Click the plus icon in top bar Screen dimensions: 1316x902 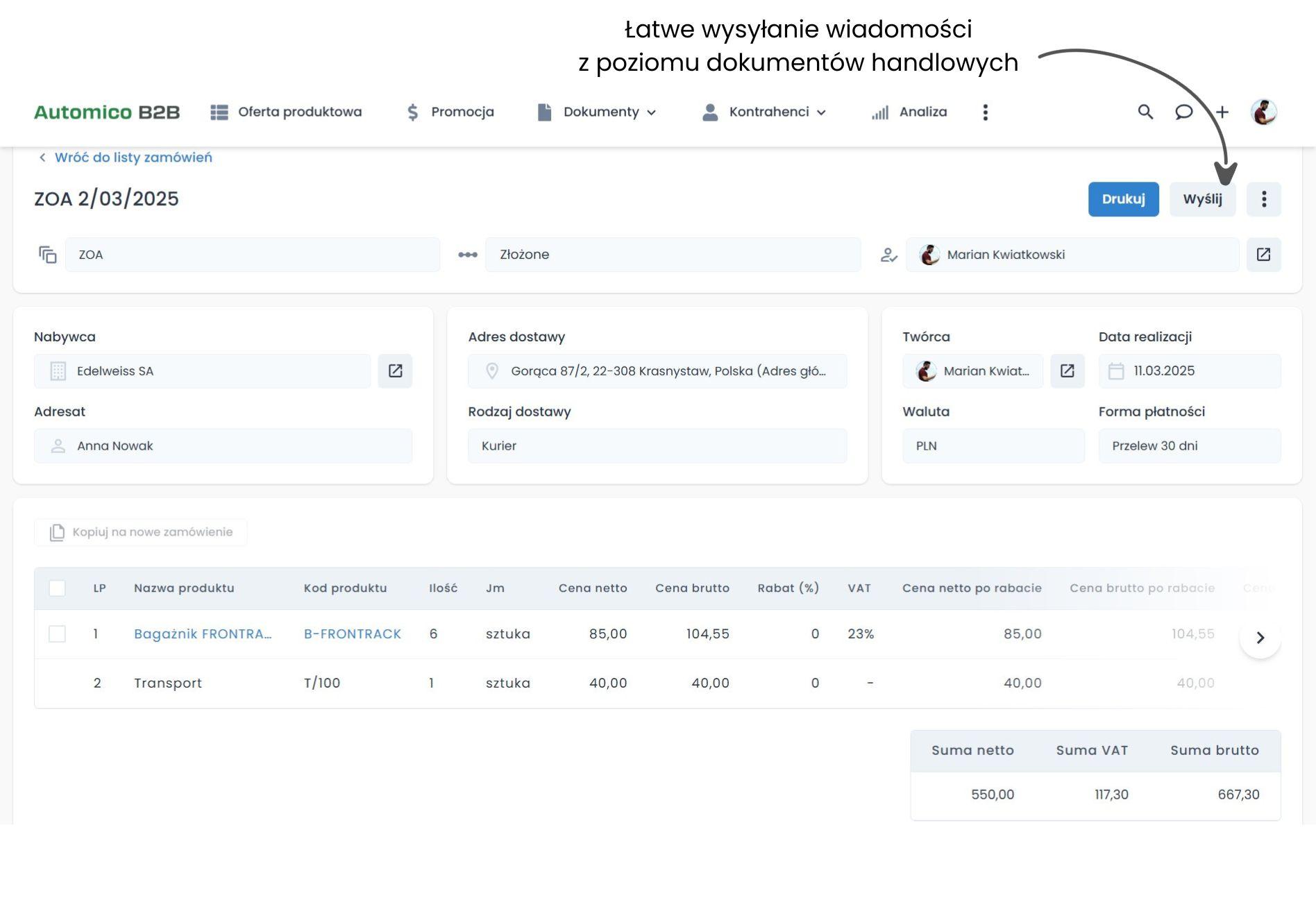point(1222,112)
